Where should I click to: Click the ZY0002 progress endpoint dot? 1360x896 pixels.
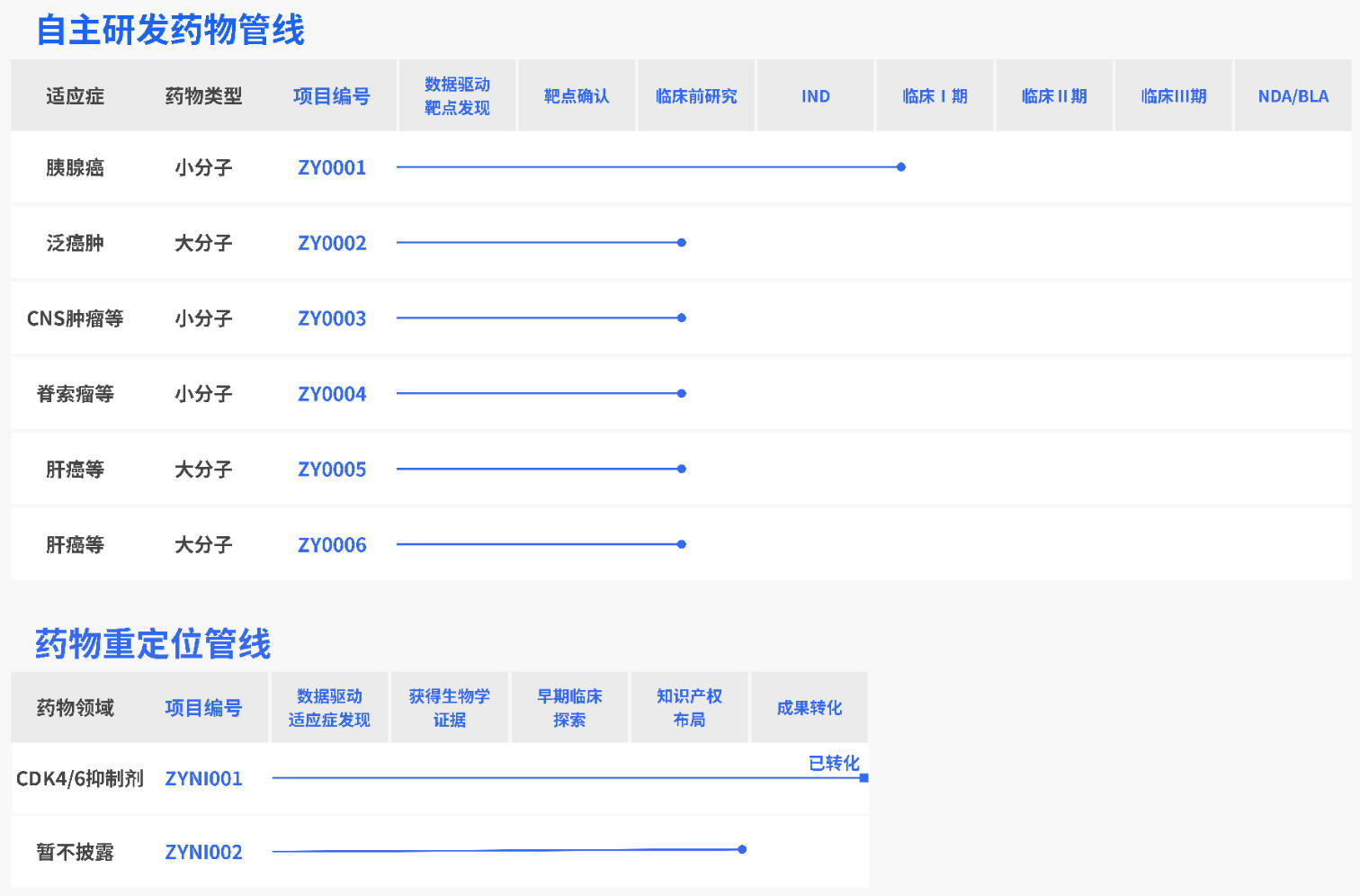point(682,243)
